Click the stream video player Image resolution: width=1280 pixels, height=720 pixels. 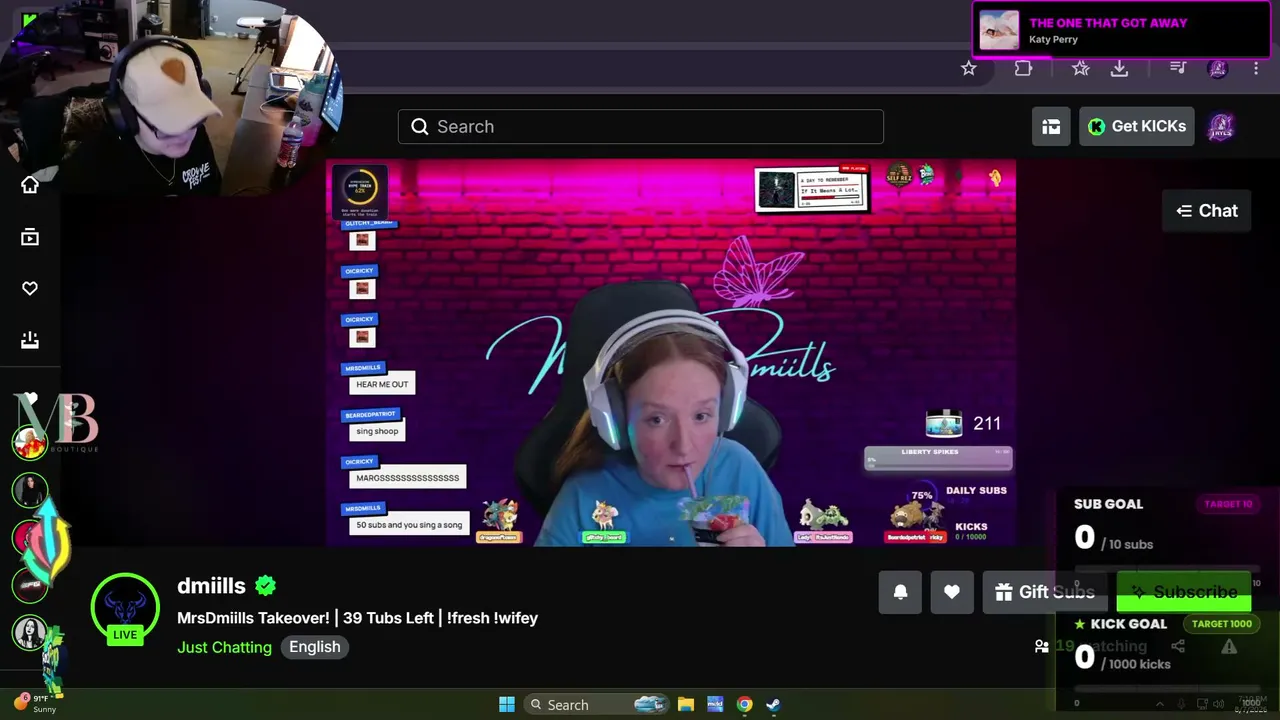click(x=671, y=353)
